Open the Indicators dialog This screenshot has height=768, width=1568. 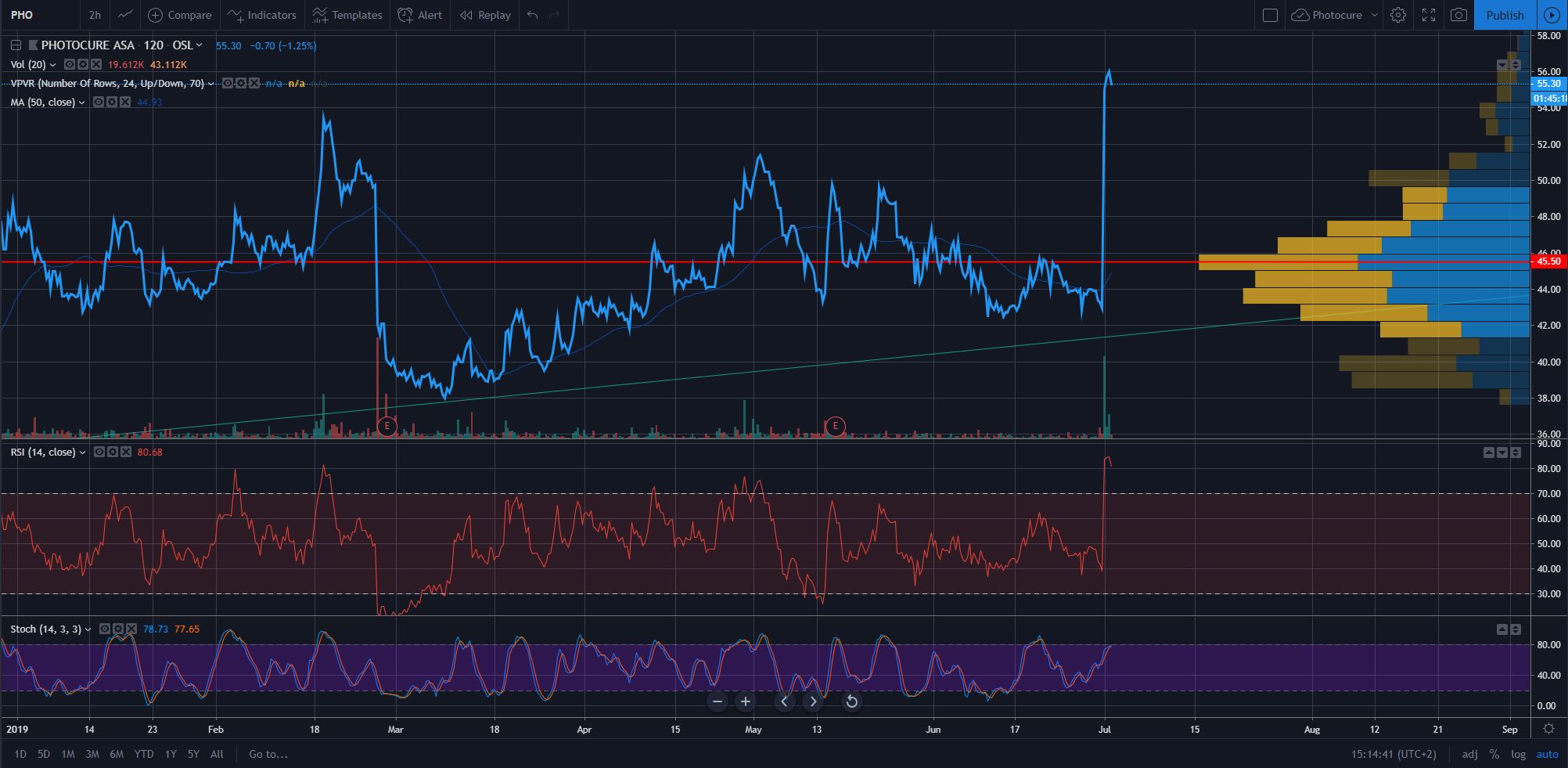(x=261, y=15)
